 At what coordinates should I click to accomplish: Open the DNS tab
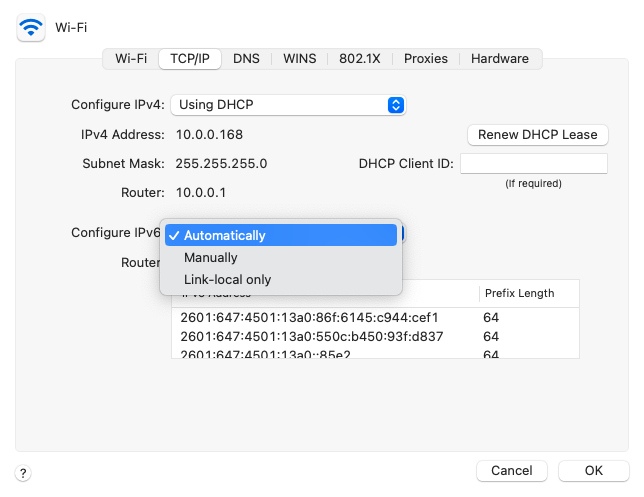246,59
